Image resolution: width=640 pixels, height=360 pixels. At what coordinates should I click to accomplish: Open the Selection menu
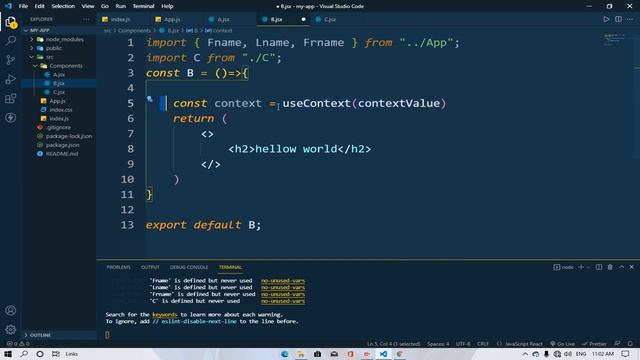coord(63,6)
